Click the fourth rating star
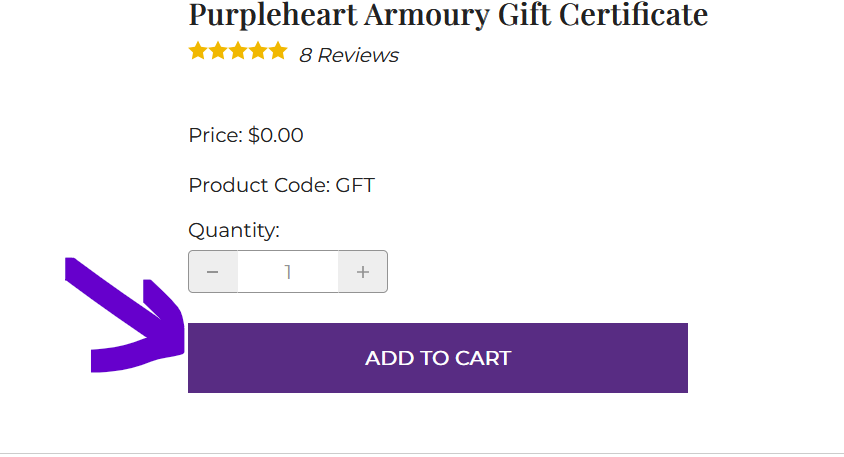This screenshot has height=457, width=844. [258, 51]
